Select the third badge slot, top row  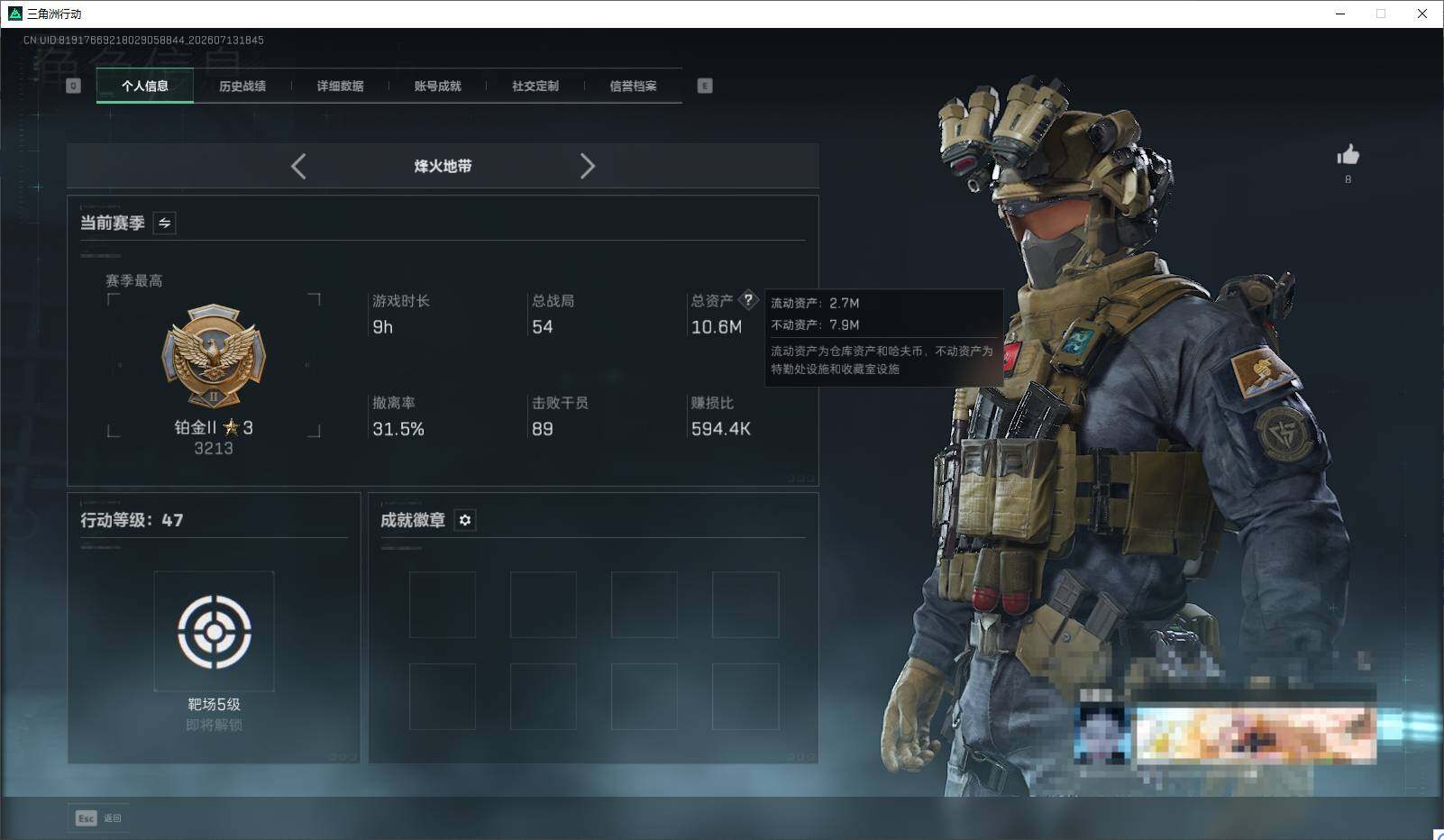pos(644,605)
